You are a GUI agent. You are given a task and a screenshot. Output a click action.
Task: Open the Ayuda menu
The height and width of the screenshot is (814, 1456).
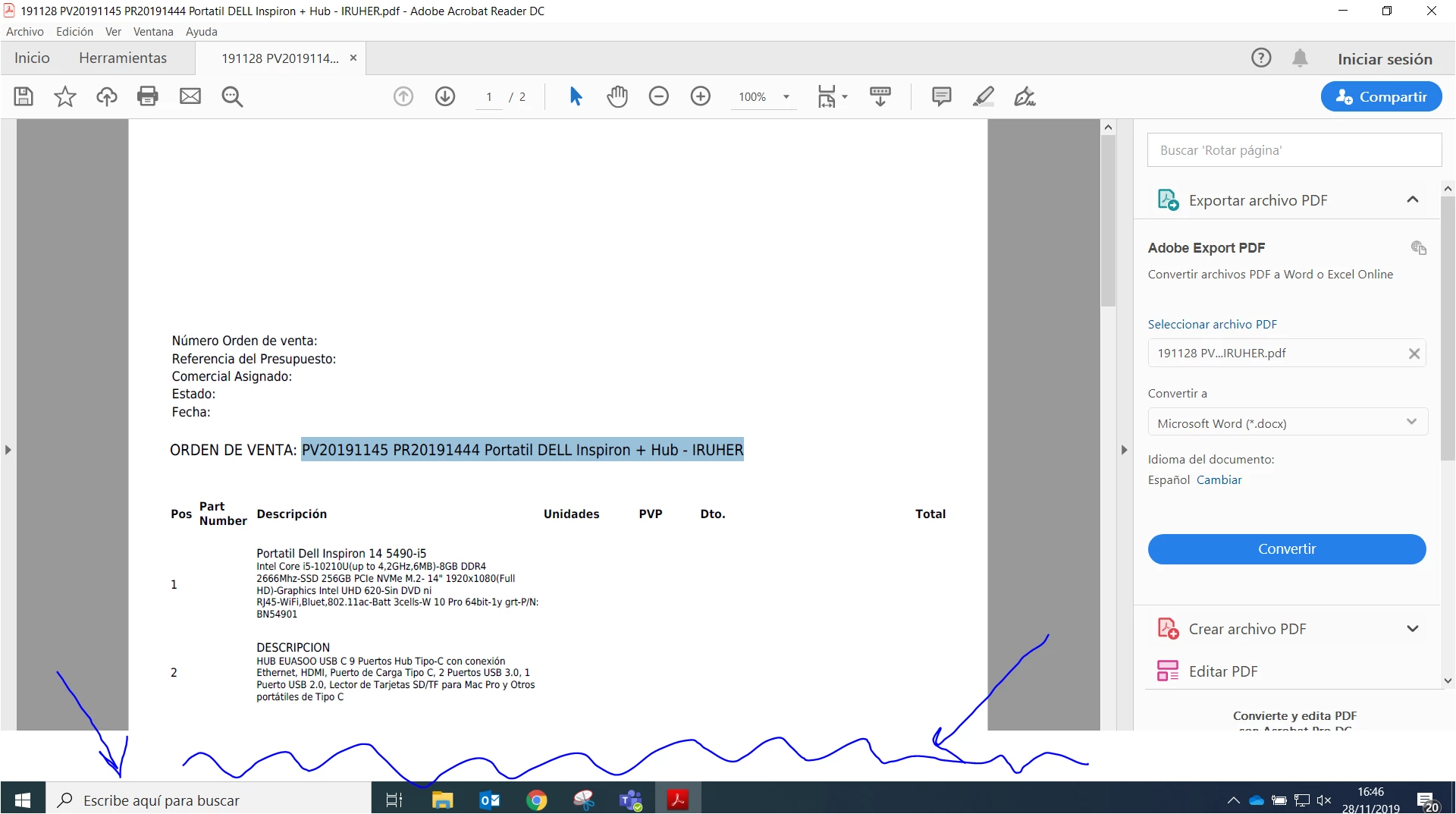click(202, 32)
